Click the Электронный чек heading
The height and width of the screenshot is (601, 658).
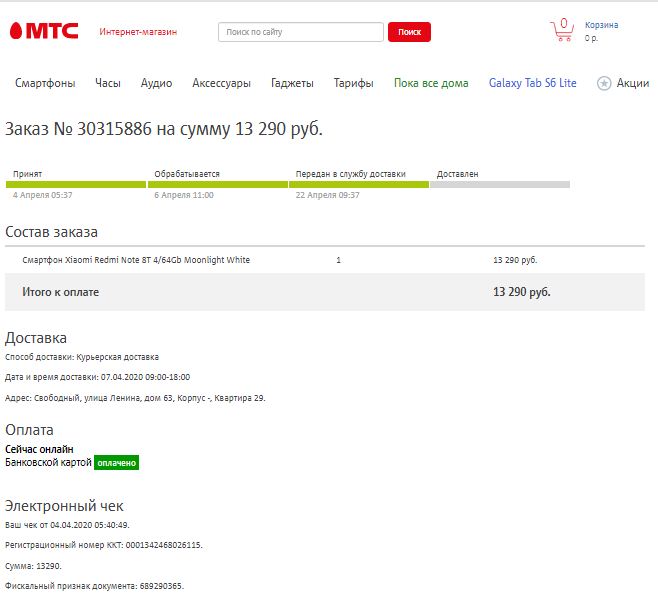point(64,506)
